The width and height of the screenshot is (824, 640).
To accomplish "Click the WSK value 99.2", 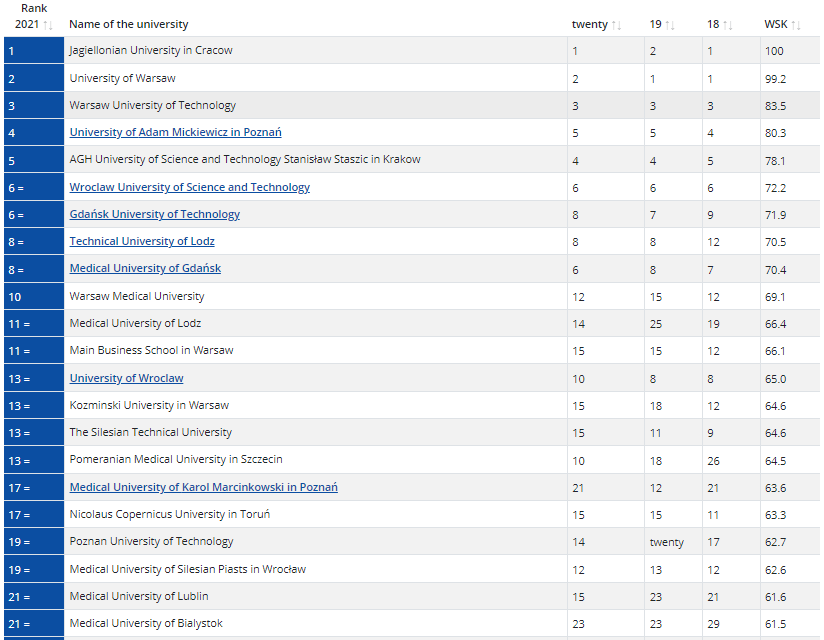I will [775, 78].
